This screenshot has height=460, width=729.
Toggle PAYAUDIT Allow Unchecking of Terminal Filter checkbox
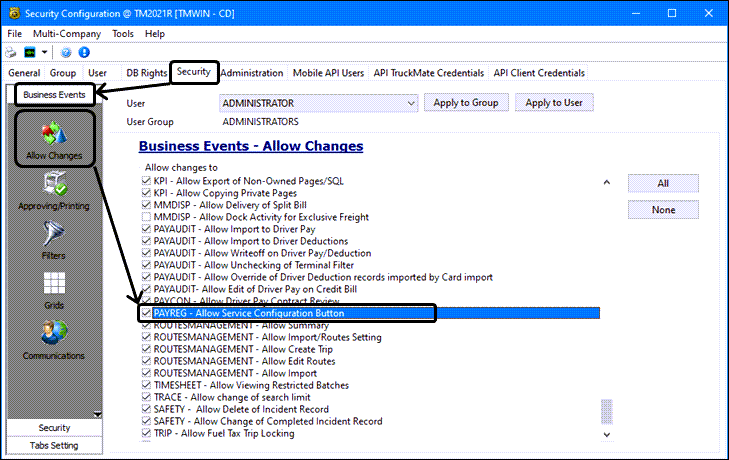146,265
